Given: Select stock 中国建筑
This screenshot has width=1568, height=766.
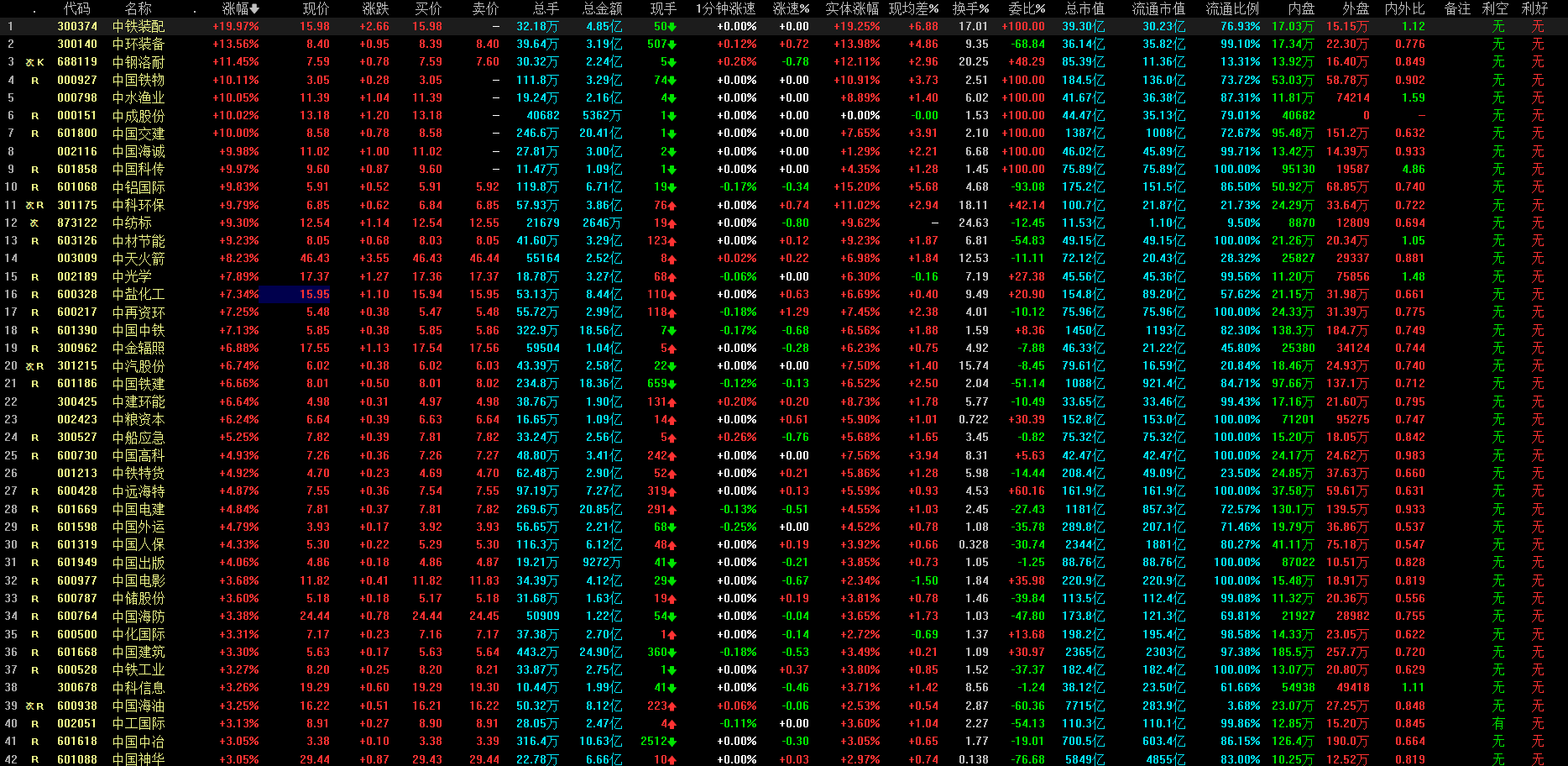Looking at the screenshot, I should [139, 652].
